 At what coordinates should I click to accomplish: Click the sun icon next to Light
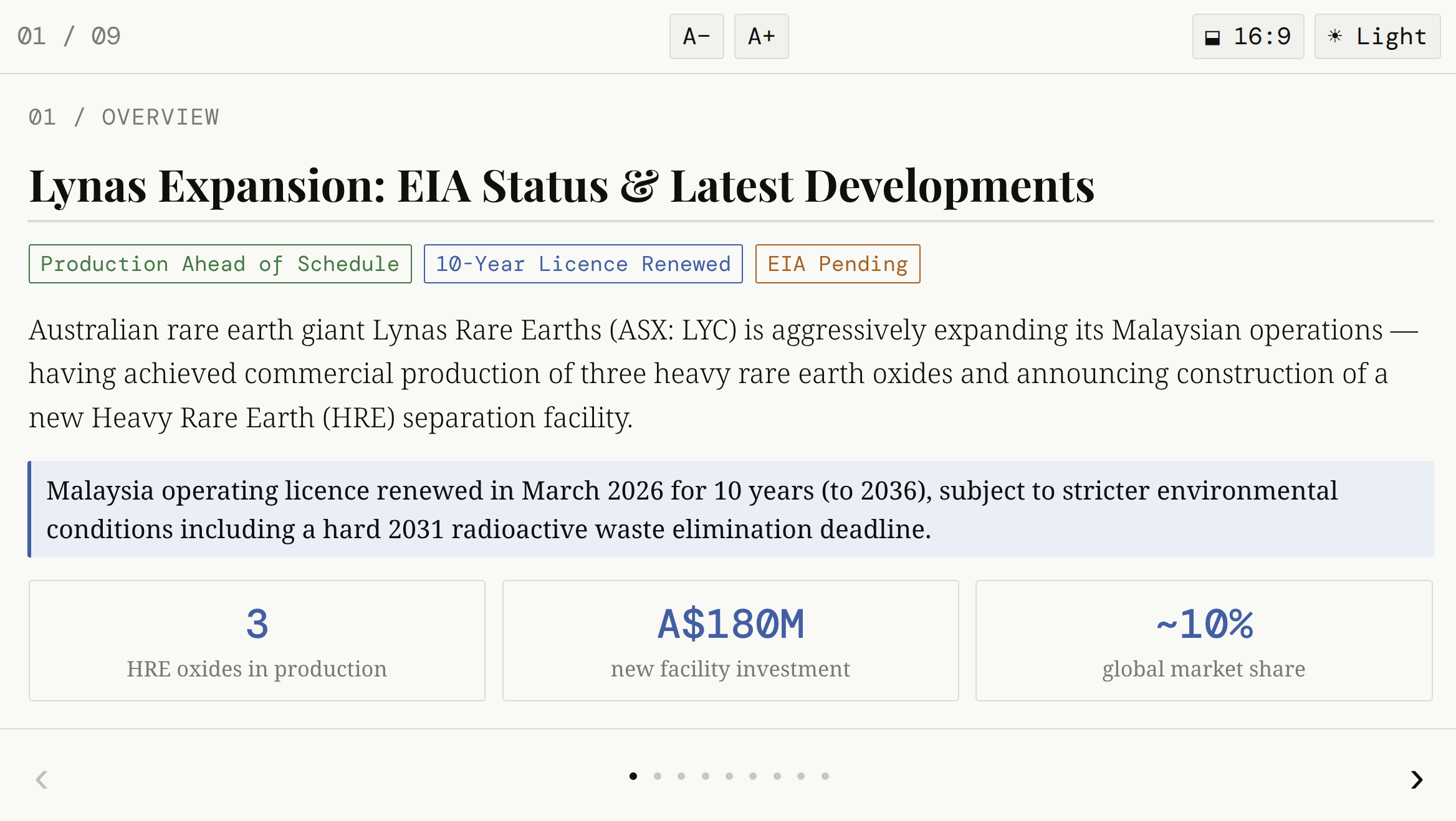coord(1334,37)
